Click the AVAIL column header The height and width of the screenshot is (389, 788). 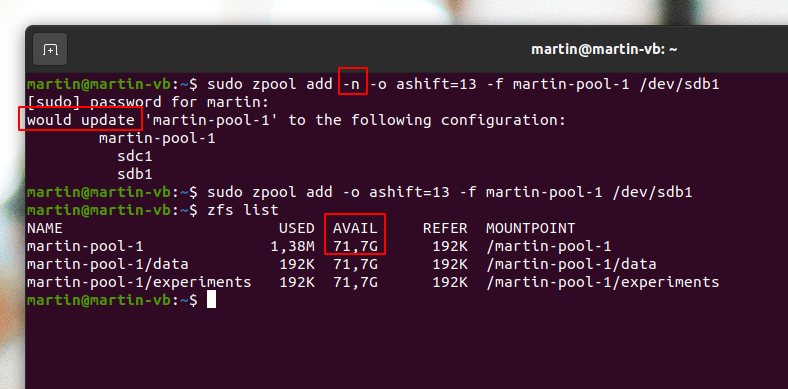[355, 228]
